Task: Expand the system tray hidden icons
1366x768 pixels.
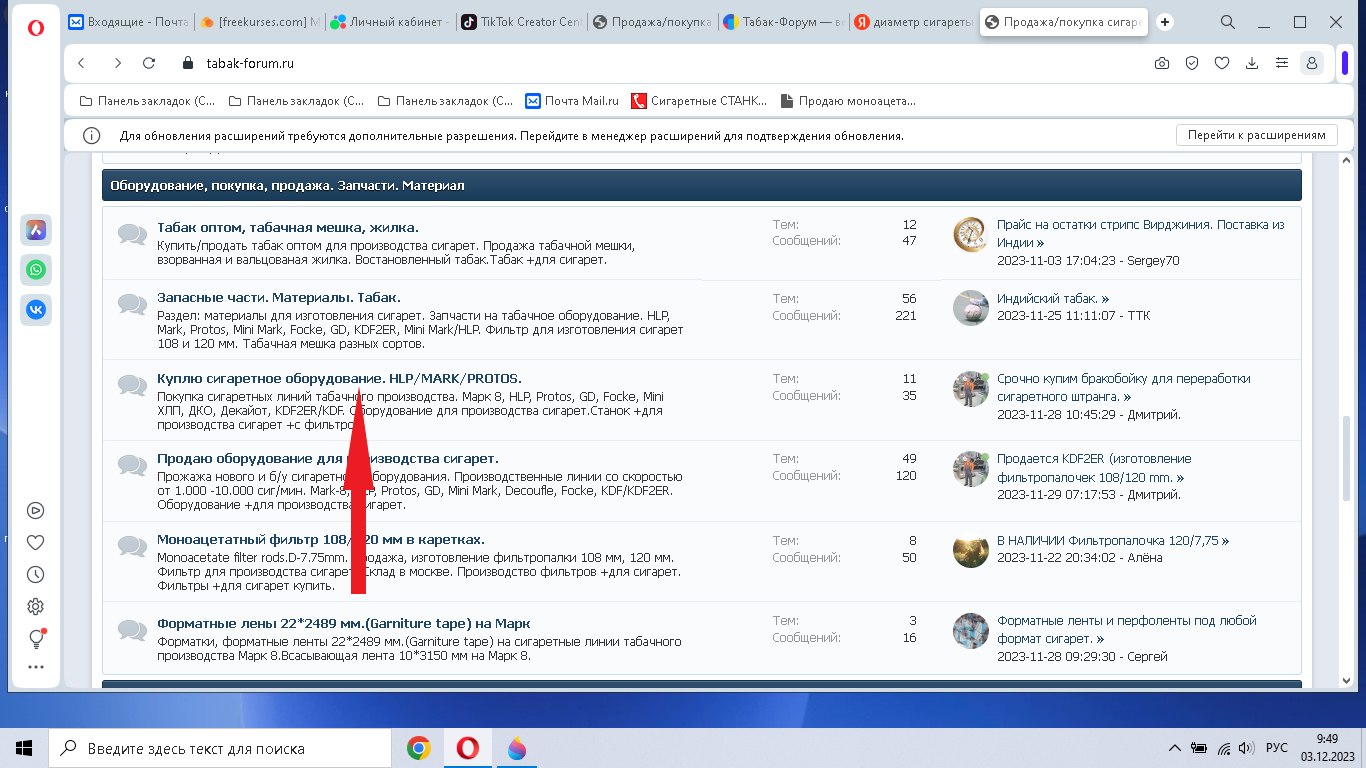Action: point(1175,748)
